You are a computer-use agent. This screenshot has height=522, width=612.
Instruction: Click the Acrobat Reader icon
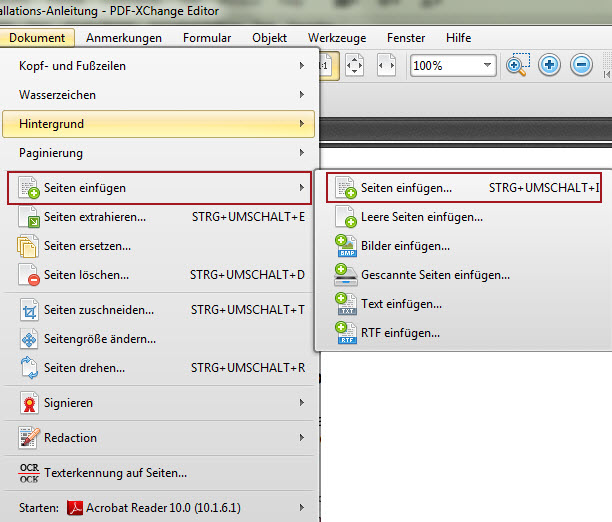[x=75, y=508]
